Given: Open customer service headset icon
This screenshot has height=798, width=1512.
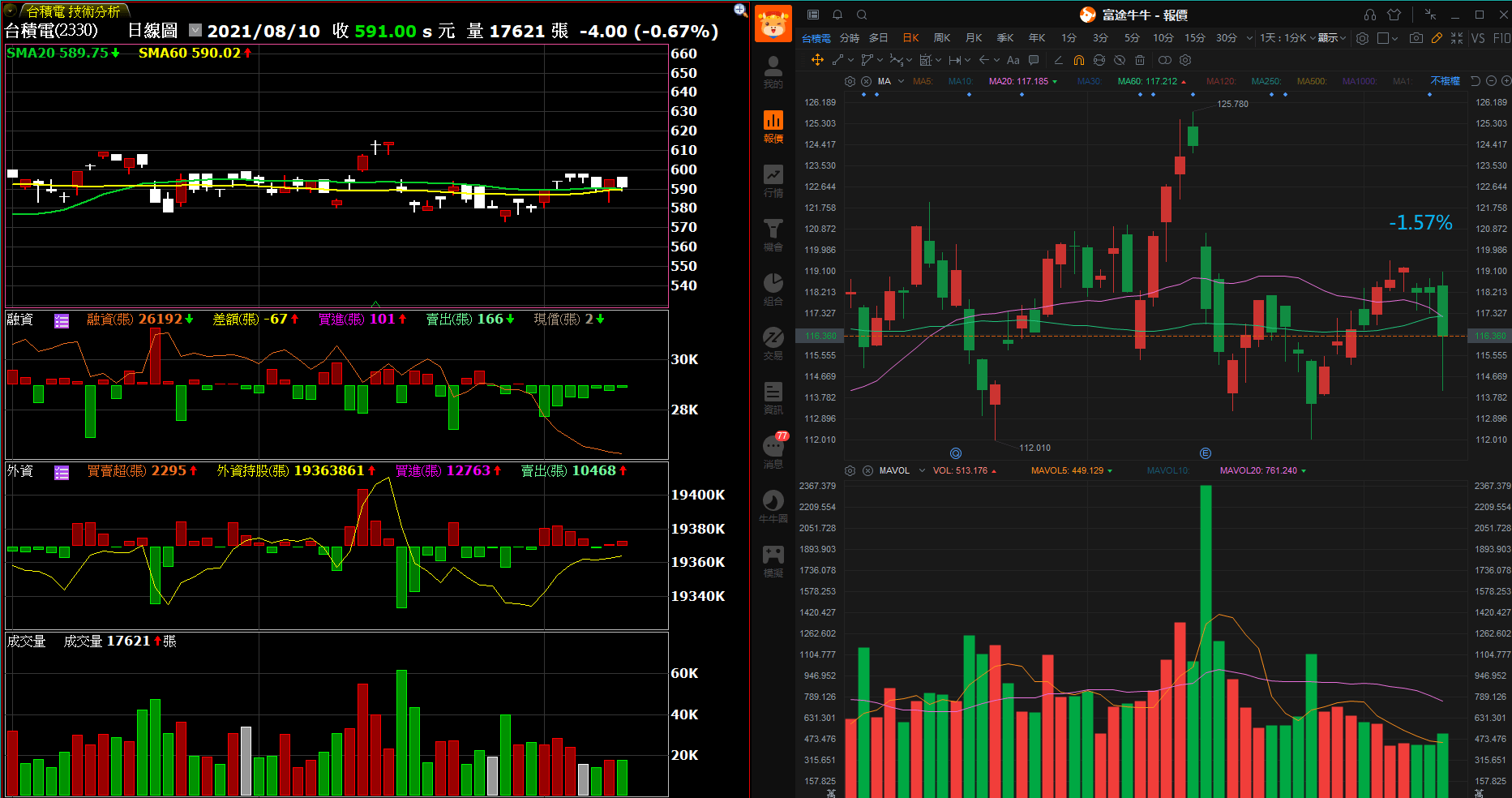Looking at the screenshot, I should pyautogui.click(x=1370, y=15).
